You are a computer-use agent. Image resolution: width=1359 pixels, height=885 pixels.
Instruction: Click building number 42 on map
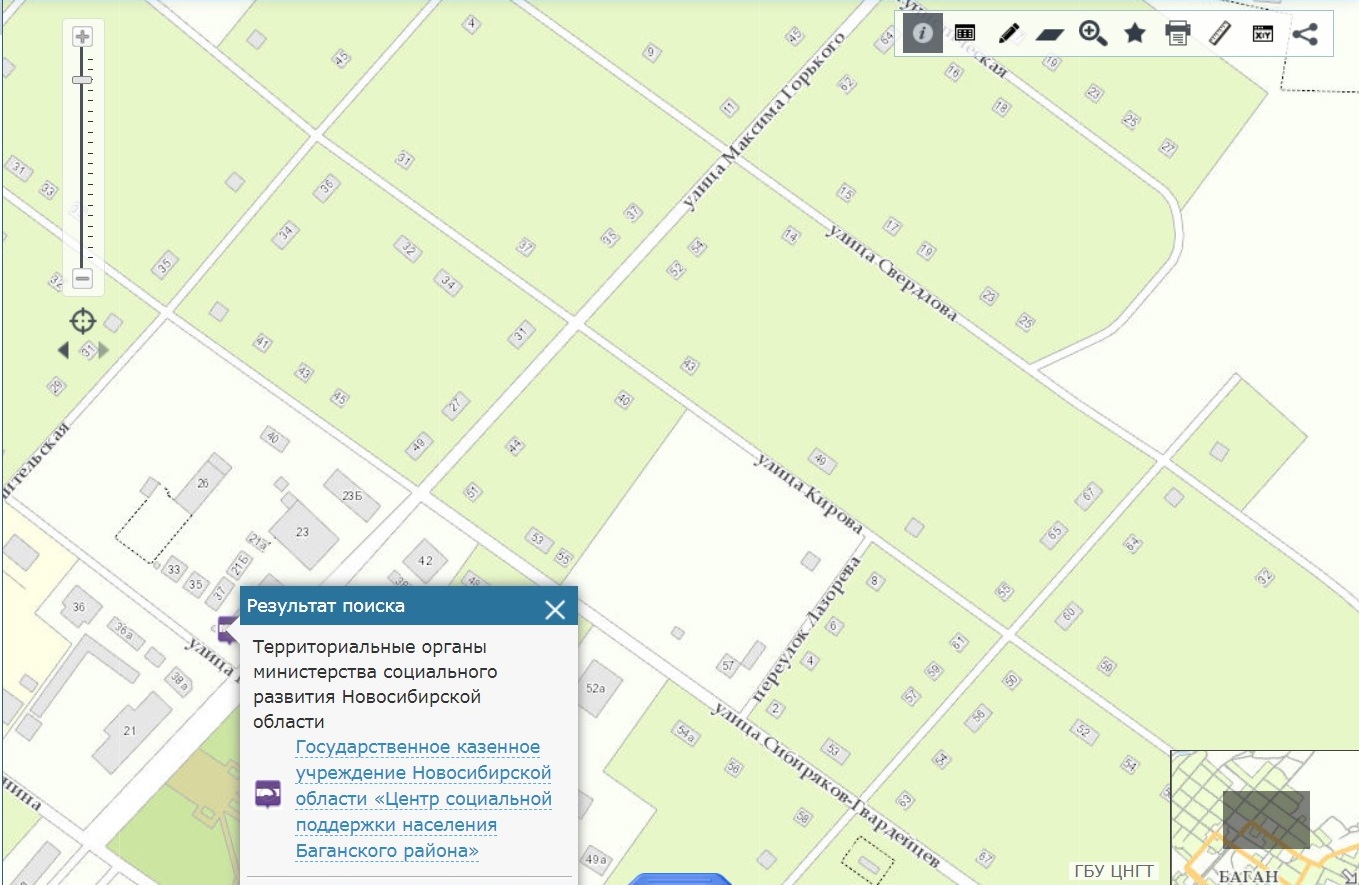(426, 560)
